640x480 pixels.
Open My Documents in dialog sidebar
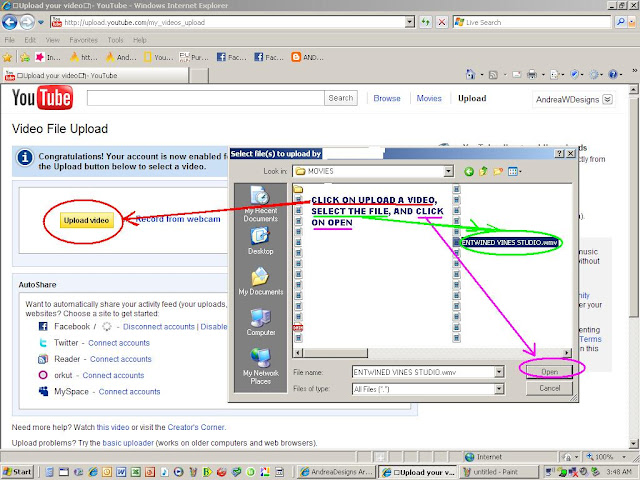tap(260, 281)
